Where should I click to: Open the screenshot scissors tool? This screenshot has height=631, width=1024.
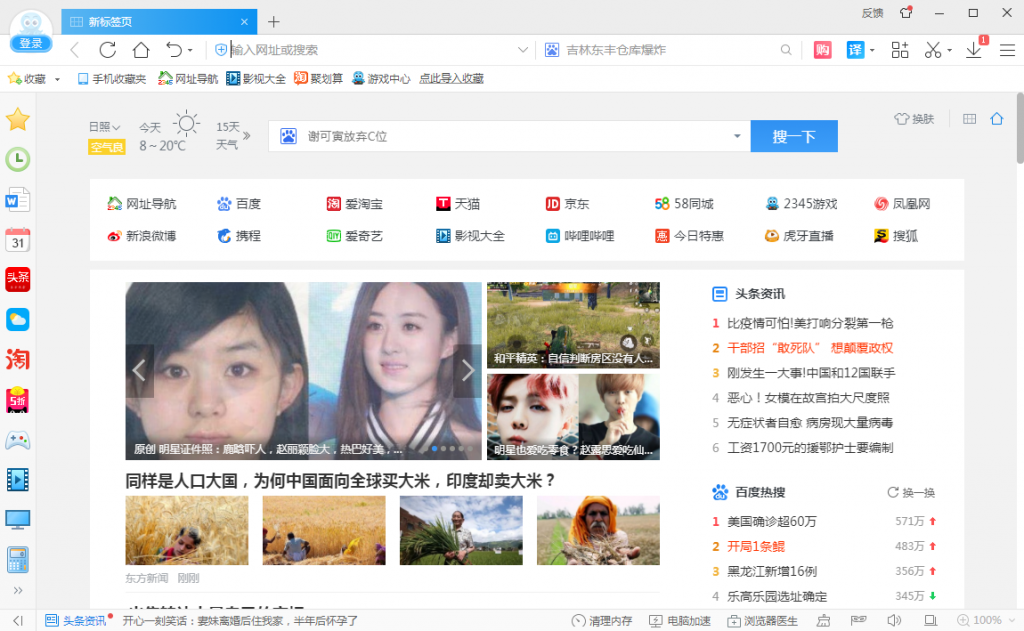pos(932,50)
